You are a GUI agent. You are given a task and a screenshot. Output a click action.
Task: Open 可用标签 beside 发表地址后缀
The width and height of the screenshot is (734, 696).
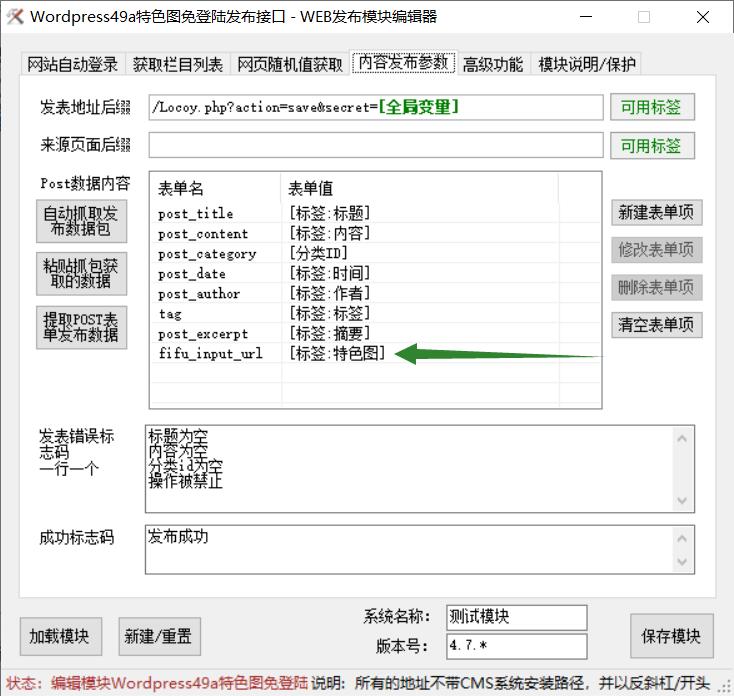(652, 107)
